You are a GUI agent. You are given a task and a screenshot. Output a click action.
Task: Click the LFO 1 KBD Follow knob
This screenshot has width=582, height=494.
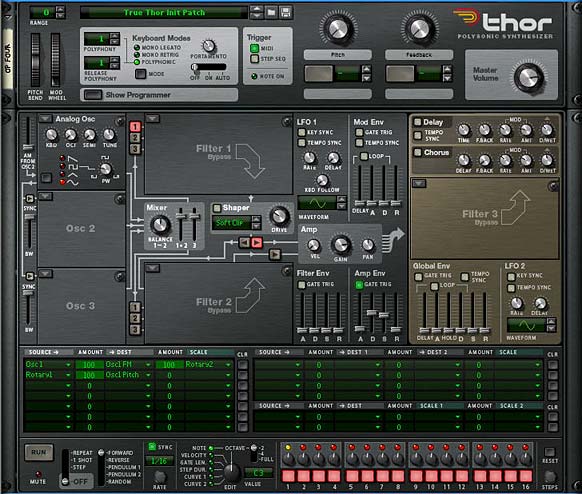(322, 180)
